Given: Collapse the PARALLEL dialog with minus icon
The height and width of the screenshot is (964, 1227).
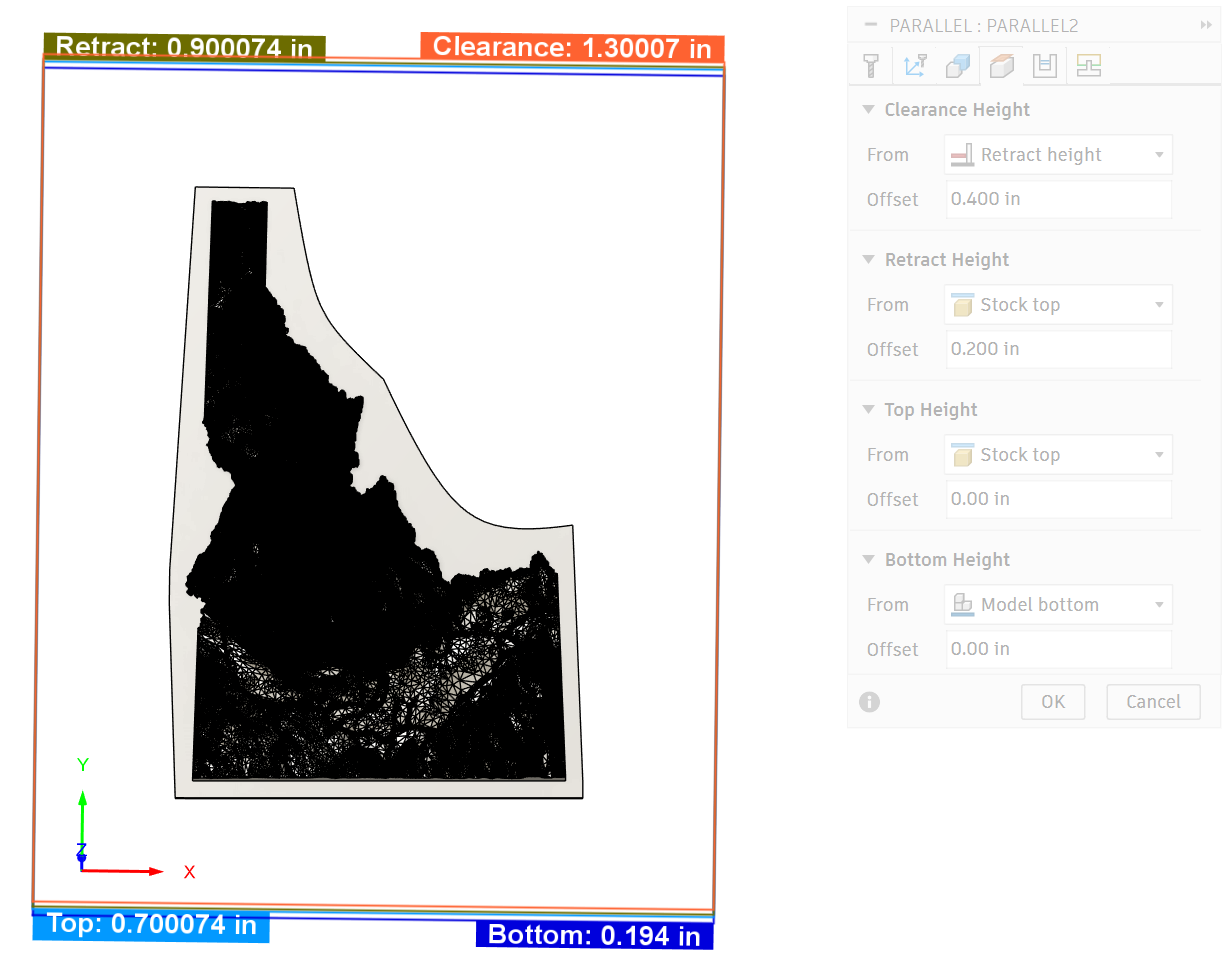Looking at the screenshot, I should click(870, 25).
